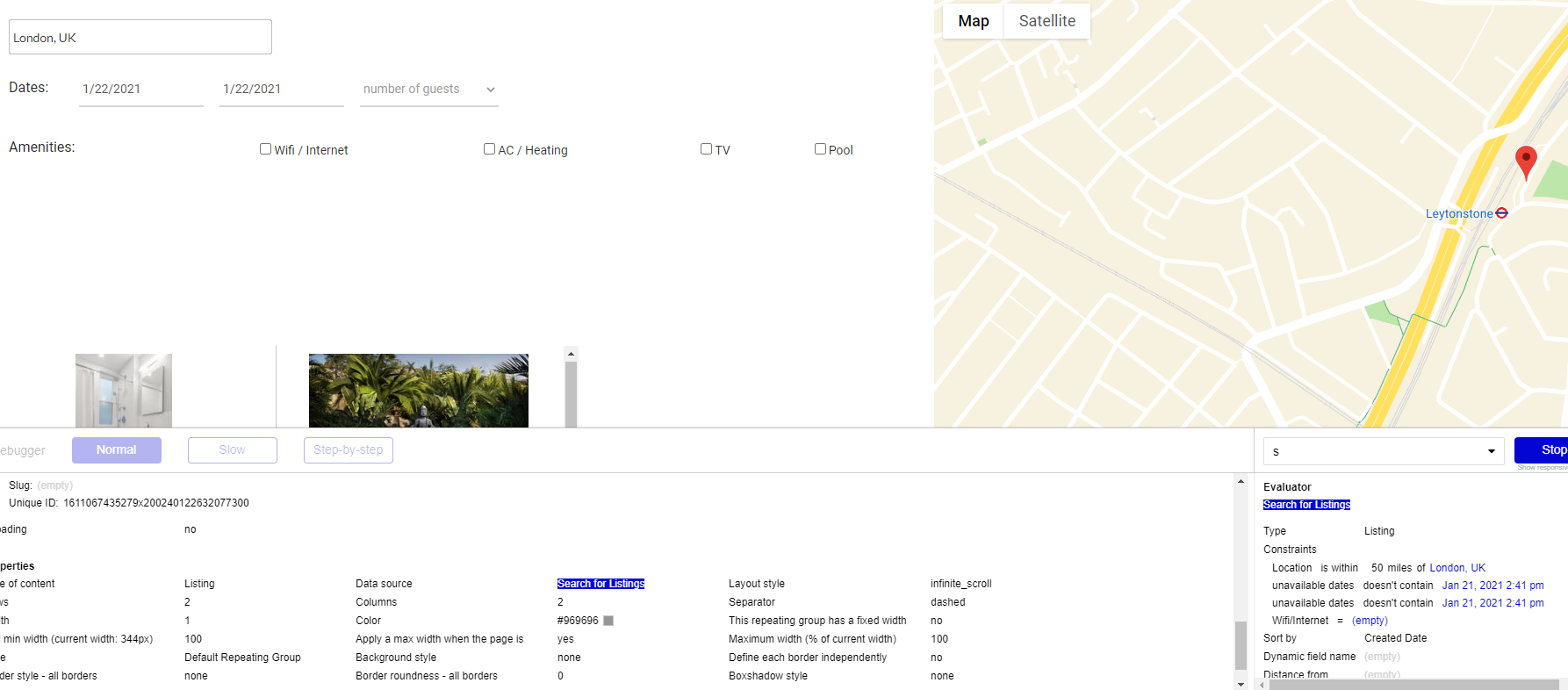Open the number of guests dropdown
This screenshot has height=690, width=1568.
pos(429,90)
